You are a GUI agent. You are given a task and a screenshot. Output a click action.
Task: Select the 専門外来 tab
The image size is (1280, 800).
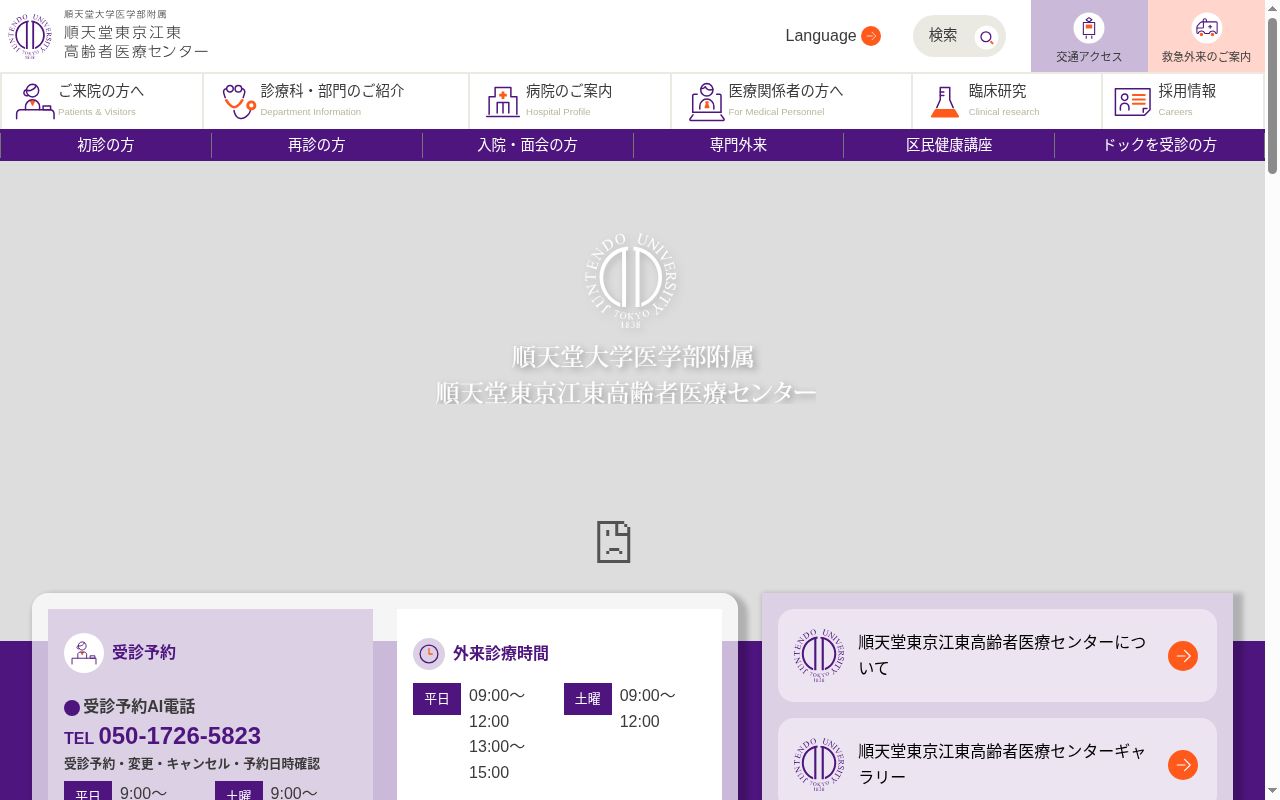tap(739, 145)
